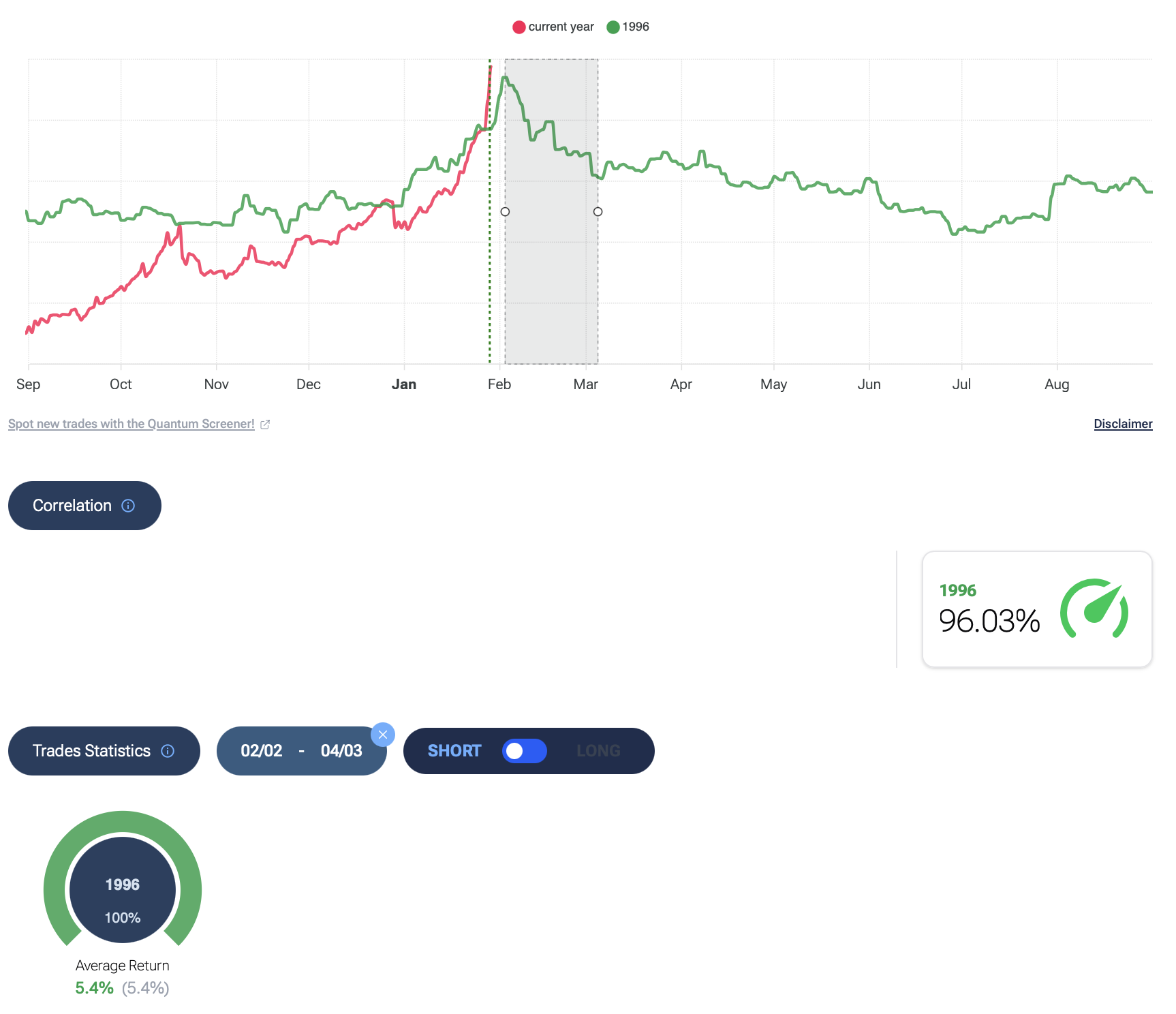This screenshot has width=1176, height=1014.
Task: Select the SHORT trade direction label
Action: click(454, 751)
